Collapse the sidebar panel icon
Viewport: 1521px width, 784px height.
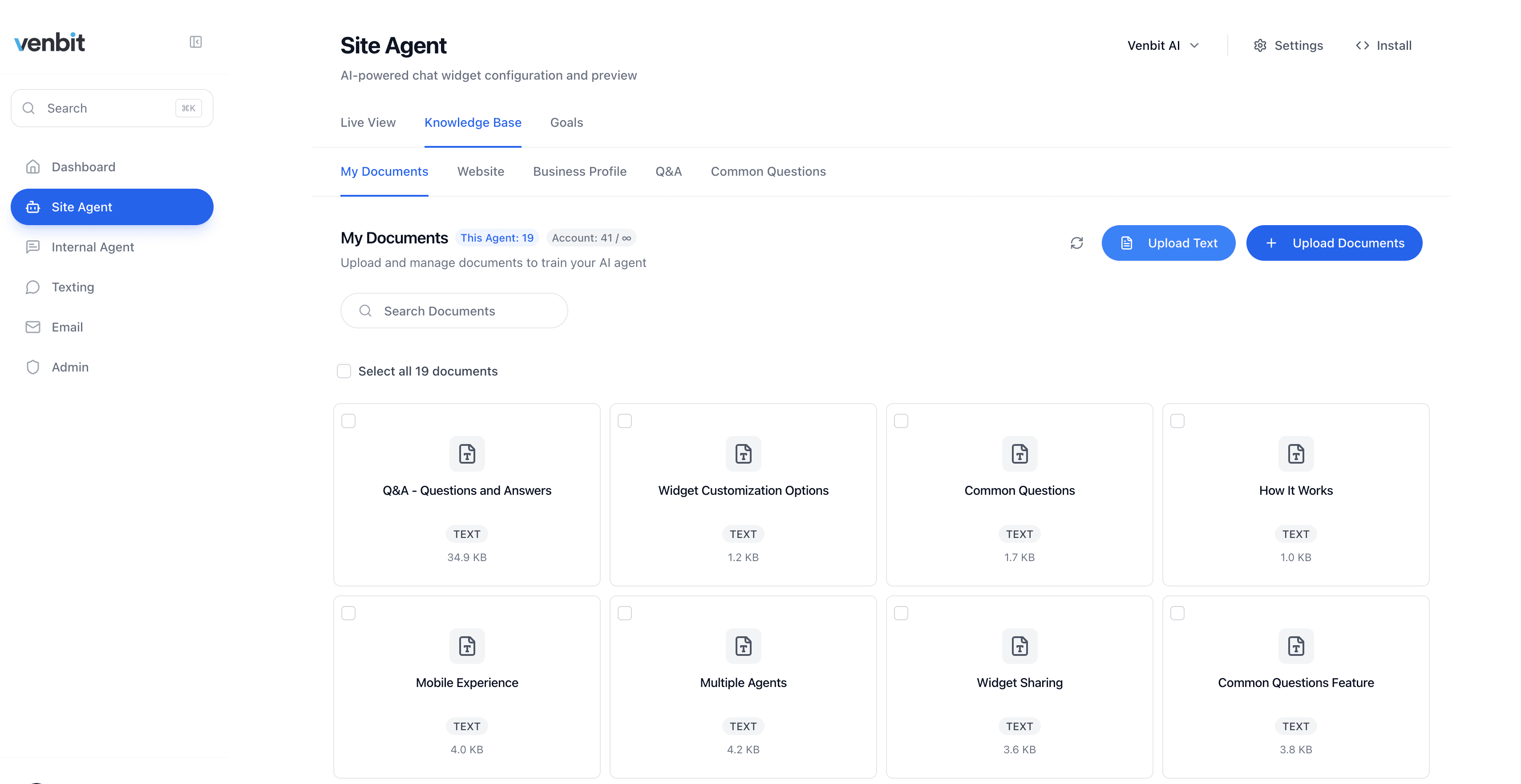click(x=195, y=42)
